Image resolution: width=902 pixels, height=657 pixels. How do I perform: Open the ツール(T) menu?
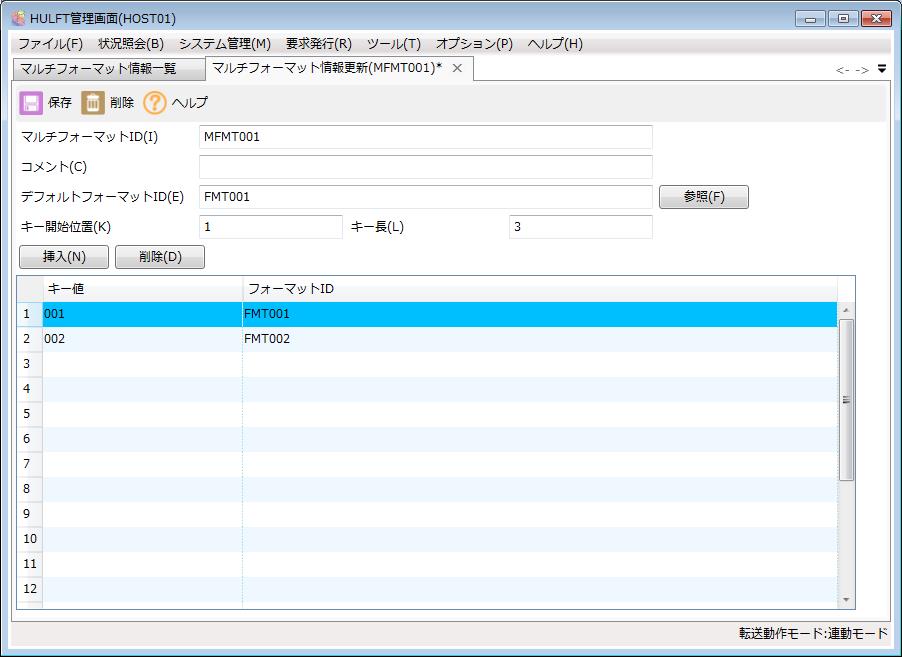click(x=393, y=44)
